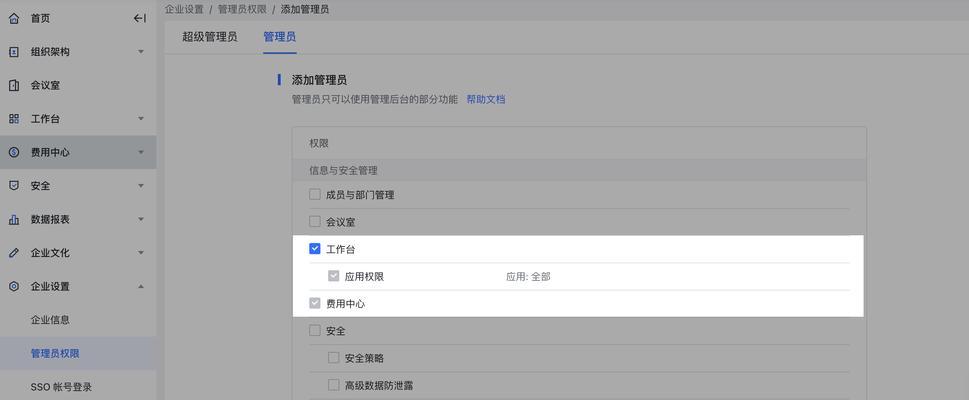Click the meeting room door icon
Viewport: 969px width, 400px height.
pyautogui.click(x=14, y=85)
